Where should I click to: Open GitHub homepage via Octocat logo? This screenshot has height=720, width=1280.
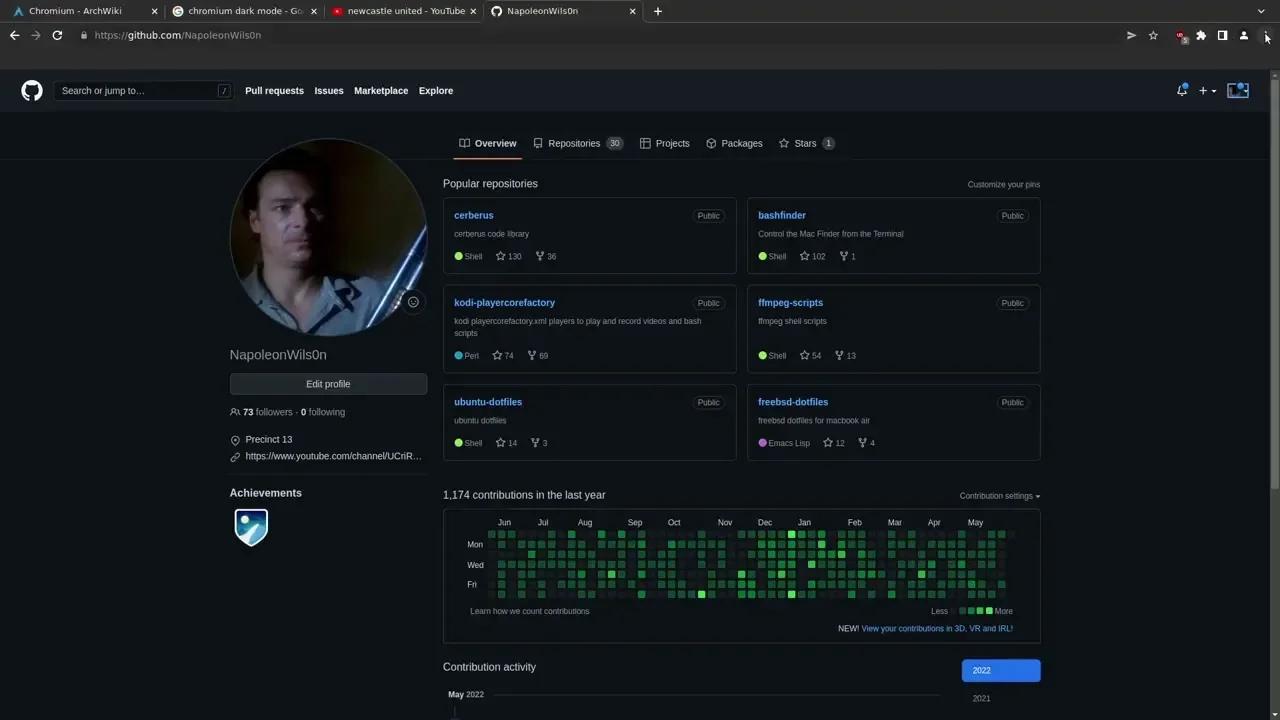(32, 91)
